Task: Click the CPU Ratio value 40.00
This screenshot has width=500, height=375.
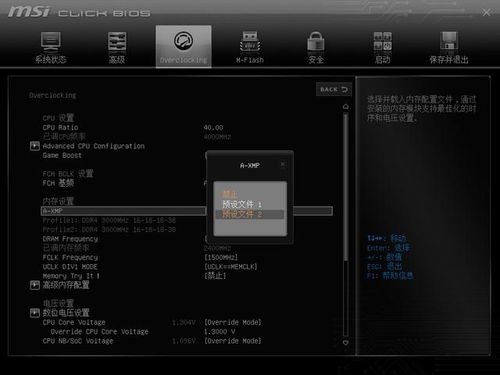Action: coord(213,128)
